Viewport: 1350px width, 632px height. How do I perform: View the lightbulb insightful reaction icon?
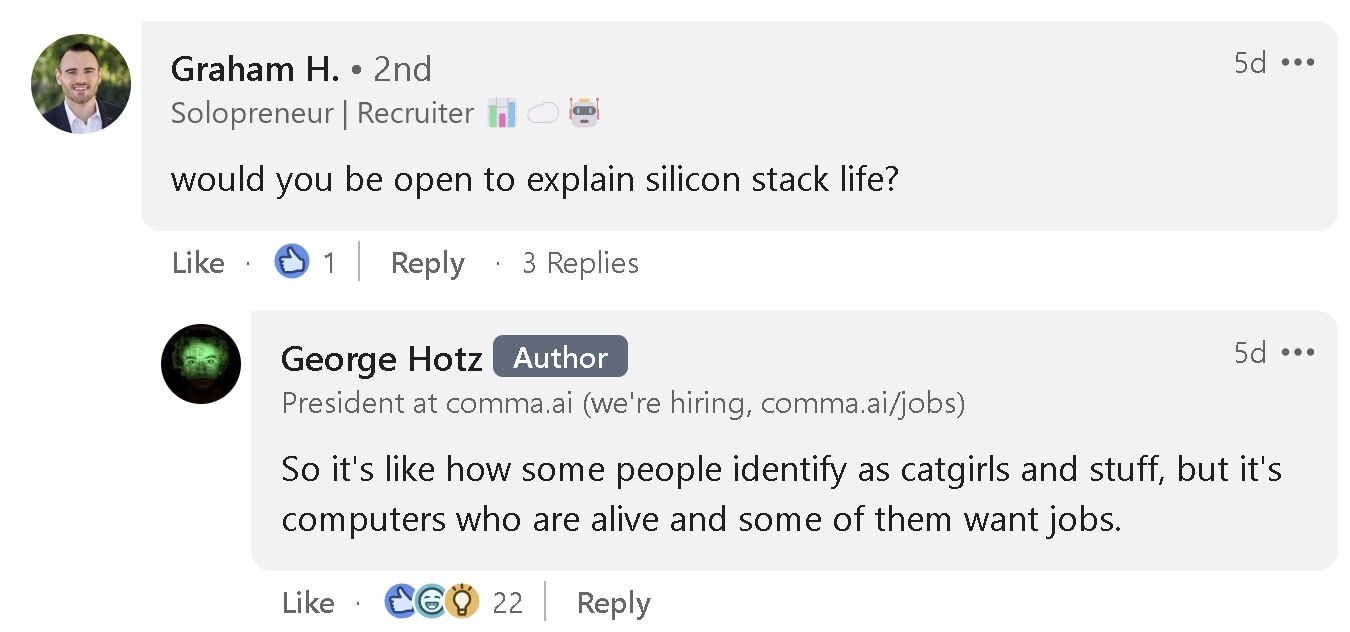pyautogui.click(x=462, y=601)
